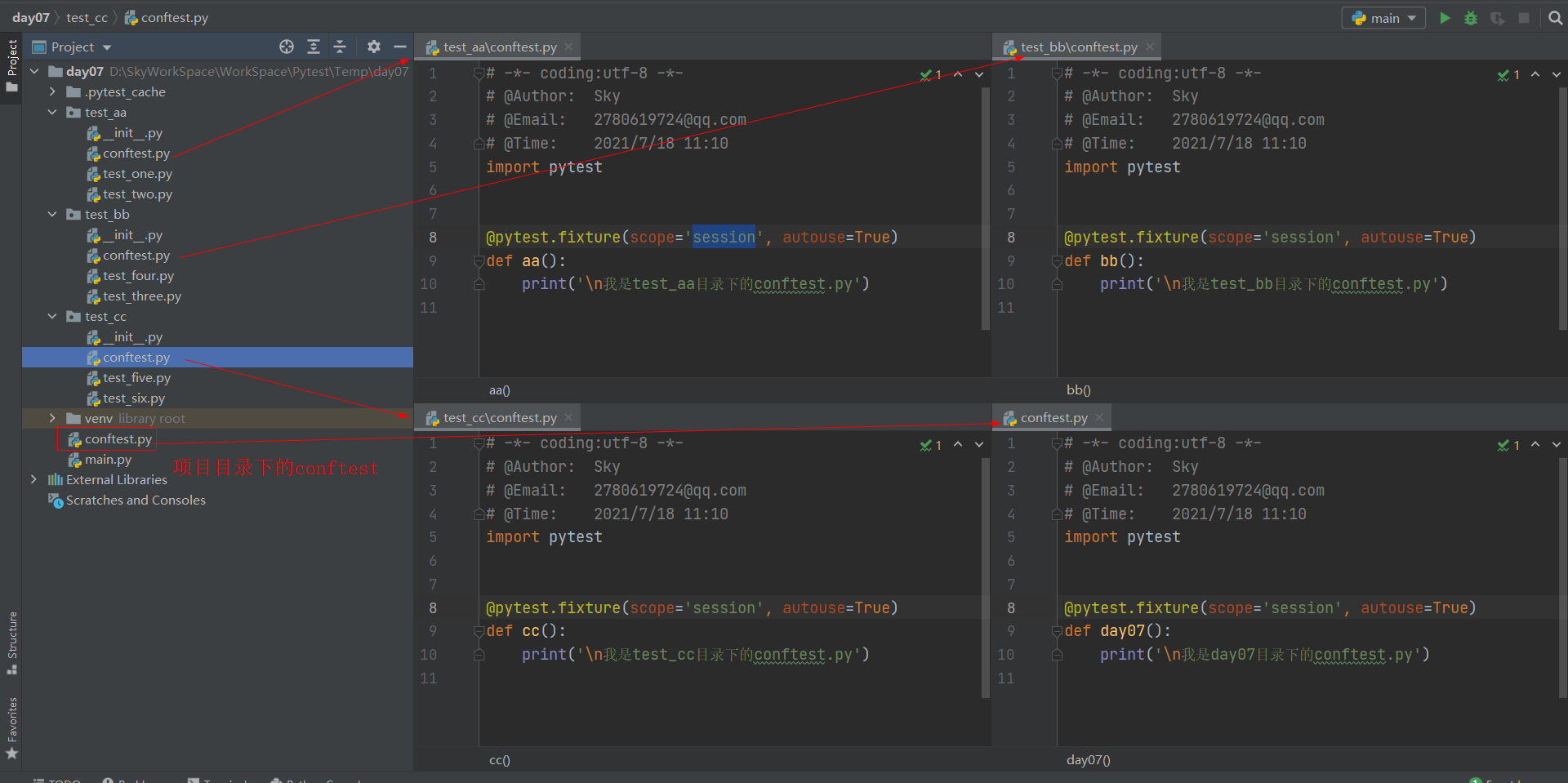Toggle the Favorites tool window sidebar button
This screenshot has width=1568, height=783.
pyautogui.click(x=11, y=728)
